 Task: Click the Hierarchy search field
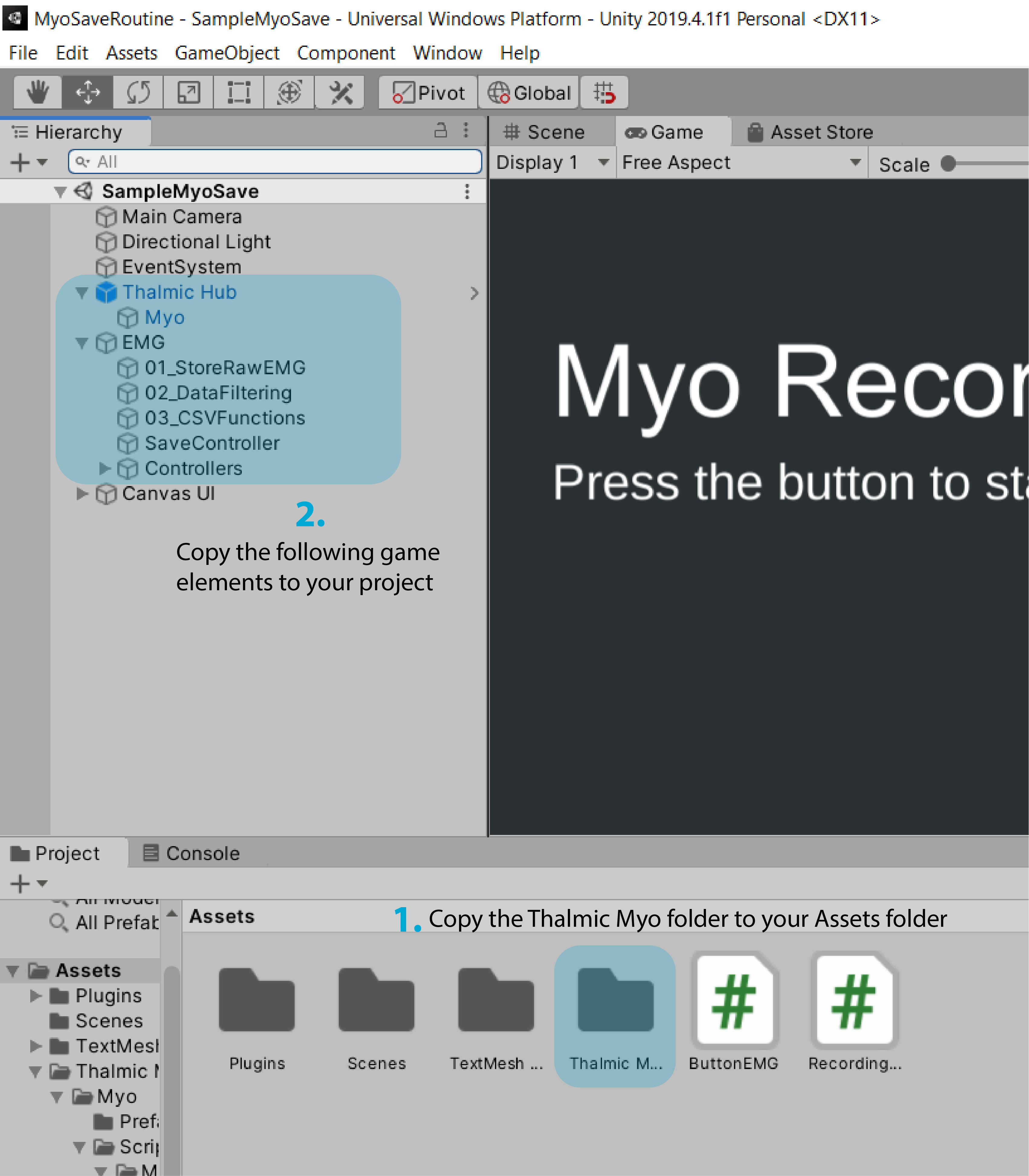(274, 162)
